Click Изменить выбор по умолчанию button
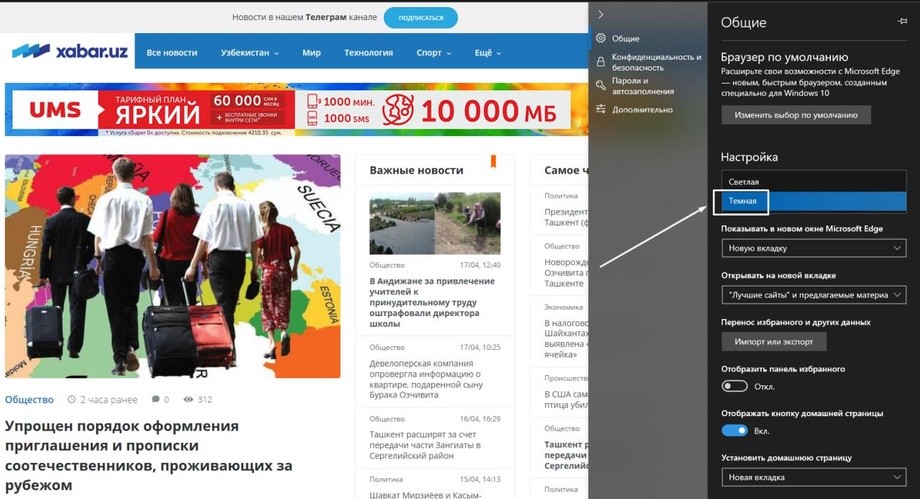920x499 pixels. tap(796, 115)
